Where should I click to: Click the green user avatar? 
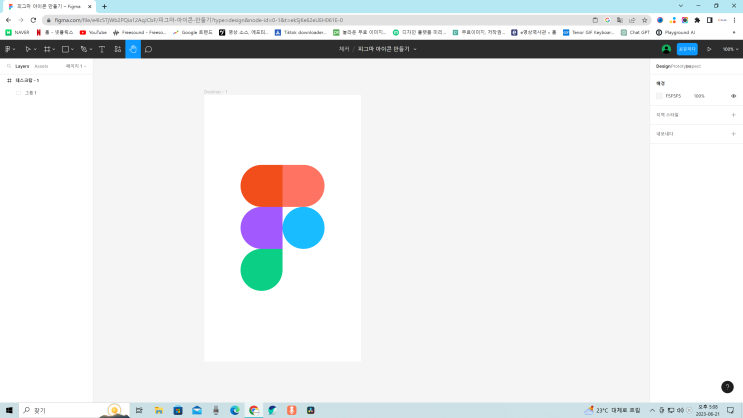666,49
